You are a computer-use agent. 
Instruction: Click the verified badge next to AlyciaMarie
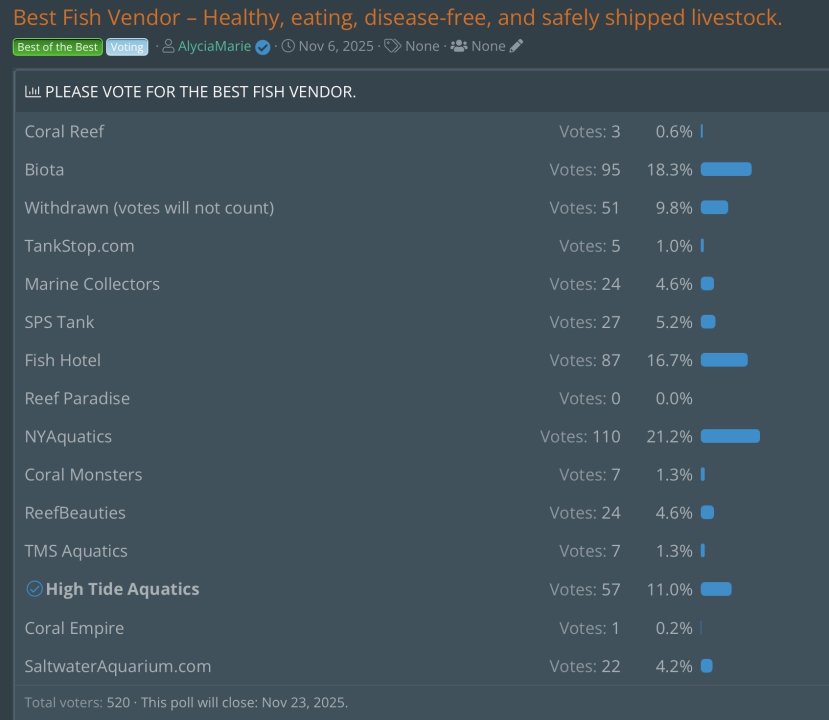coord(263,47)
